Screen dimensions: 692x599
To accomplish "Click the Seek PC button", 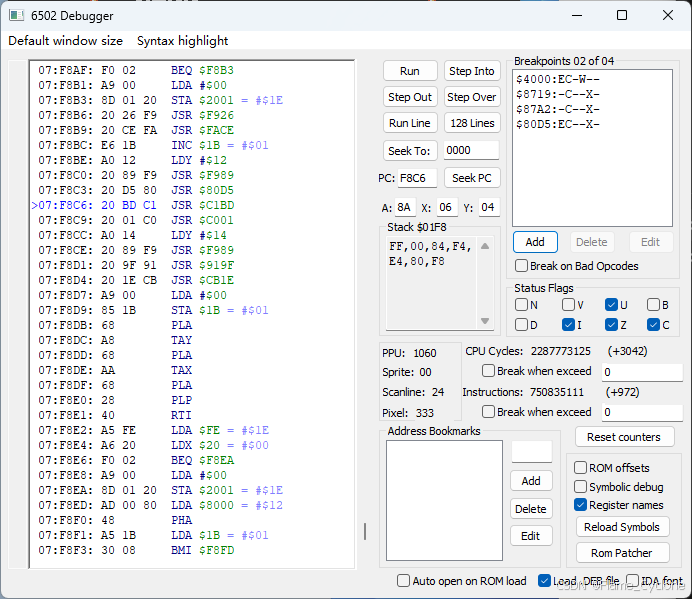I will tap(471, 178).
